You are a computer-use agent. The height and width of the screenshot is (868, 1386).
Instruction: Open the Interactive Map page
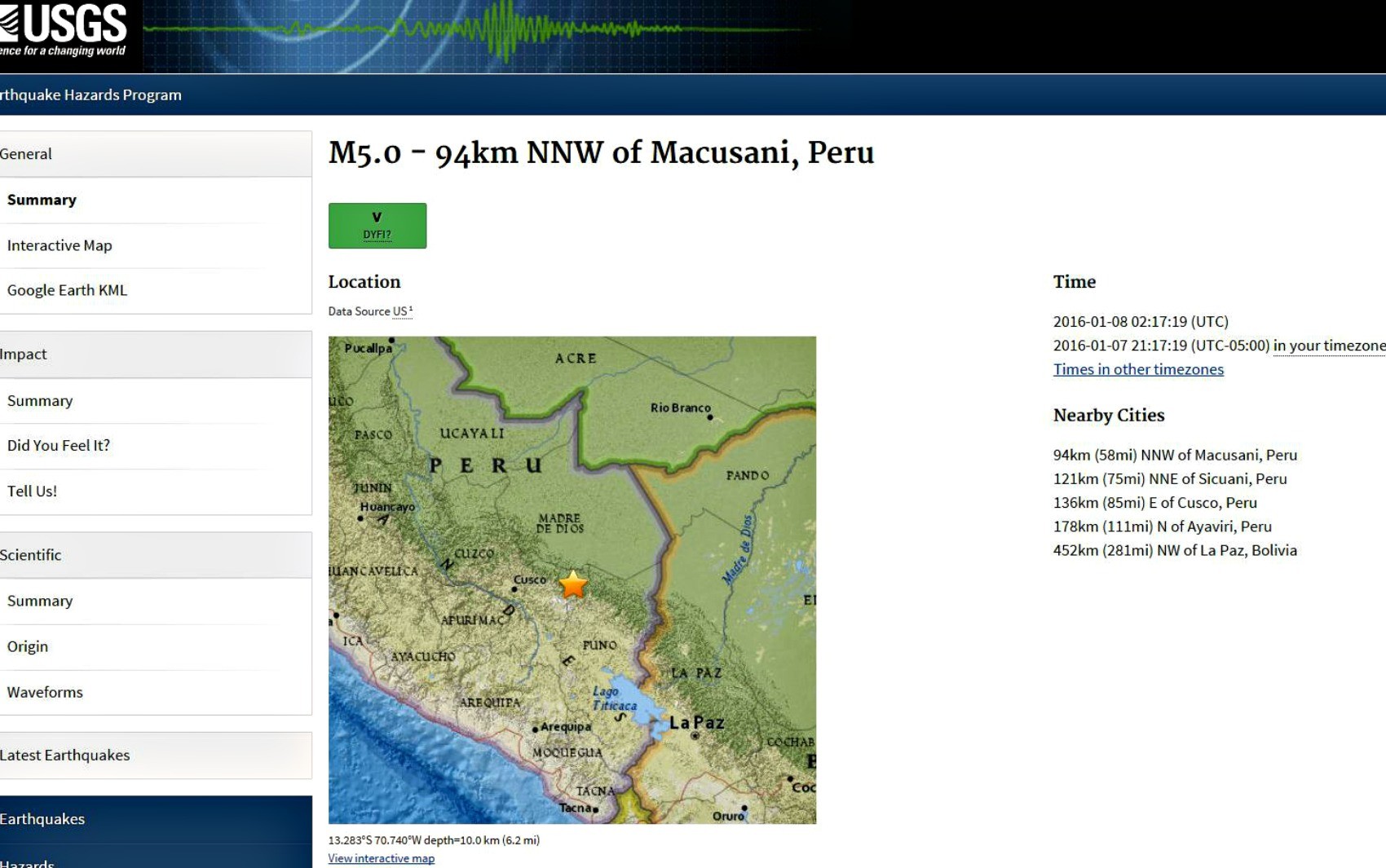point(60,245)
